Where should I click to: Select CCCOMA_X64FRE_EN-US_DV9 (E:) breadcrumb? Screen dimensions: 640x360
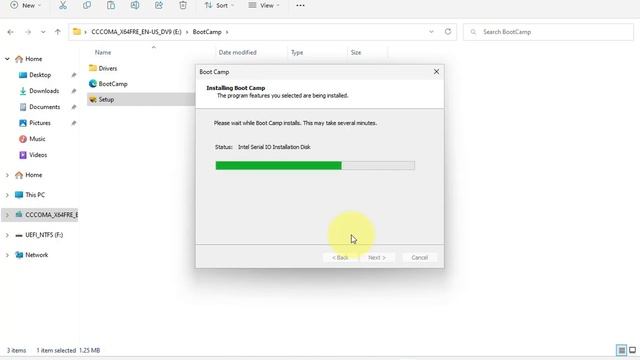136,32
